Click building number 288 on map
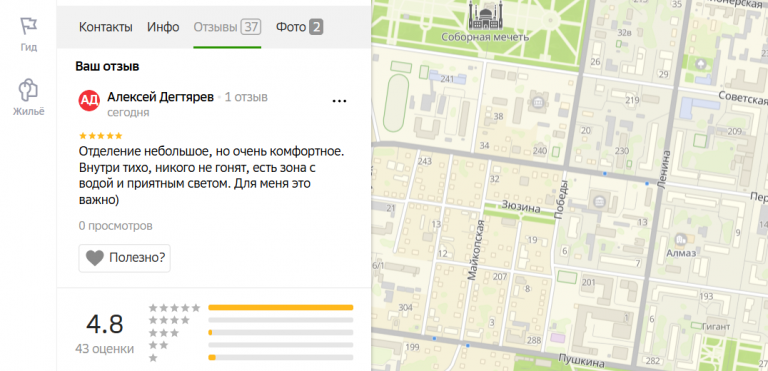This screenshot has height=371, width=768. tap(534, 340)
